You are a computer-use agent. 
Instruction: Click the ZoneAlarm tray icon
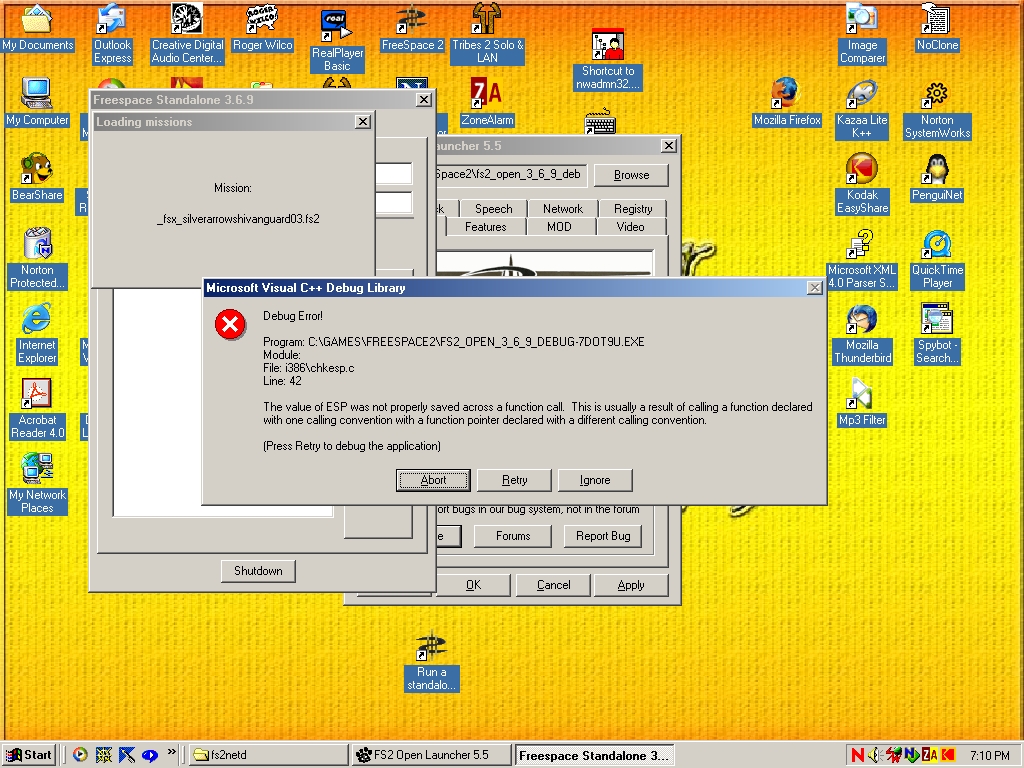point(930,755)
